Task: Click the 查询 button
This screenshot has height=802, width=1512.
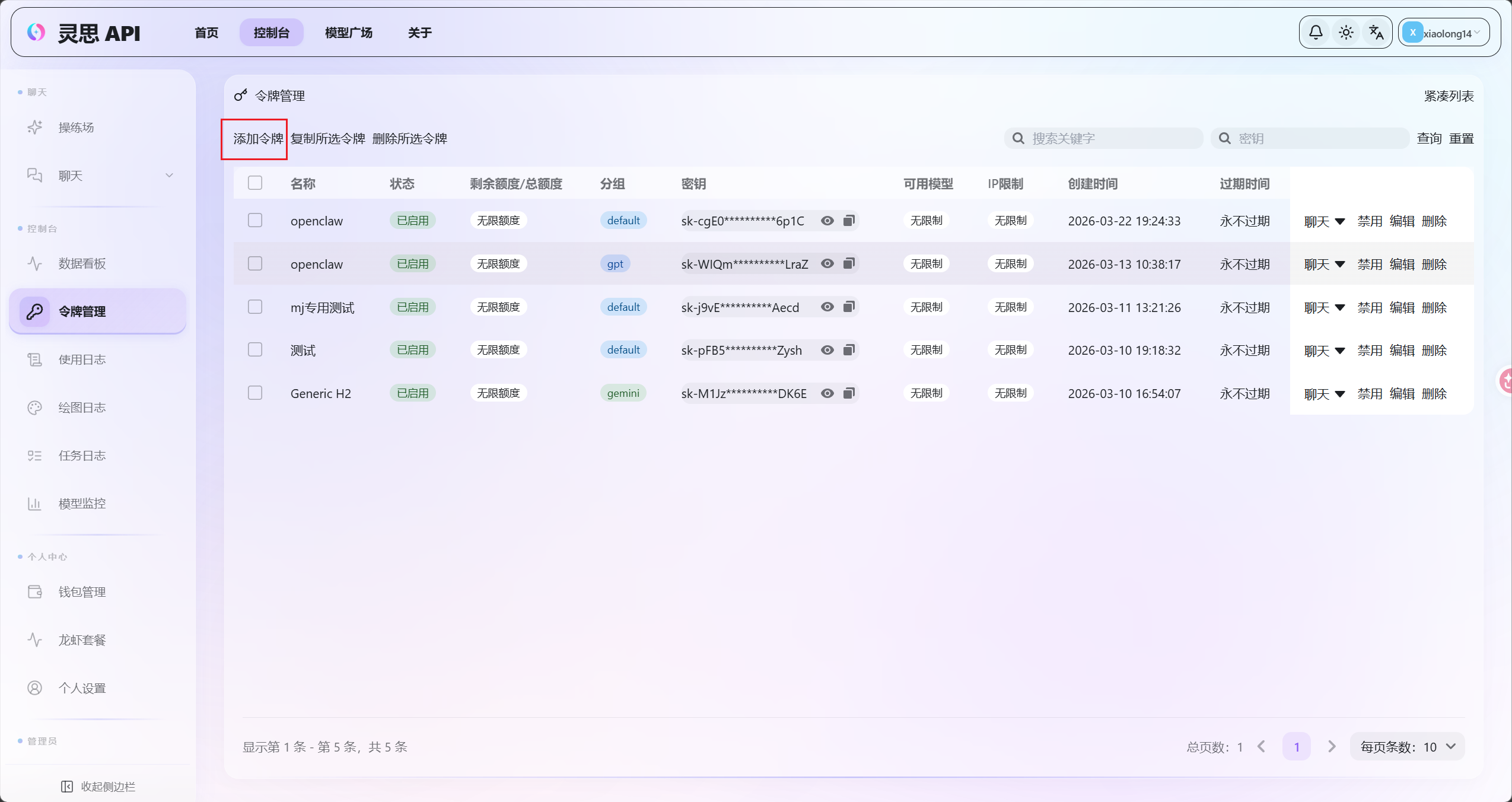Action: point(1430,138)
